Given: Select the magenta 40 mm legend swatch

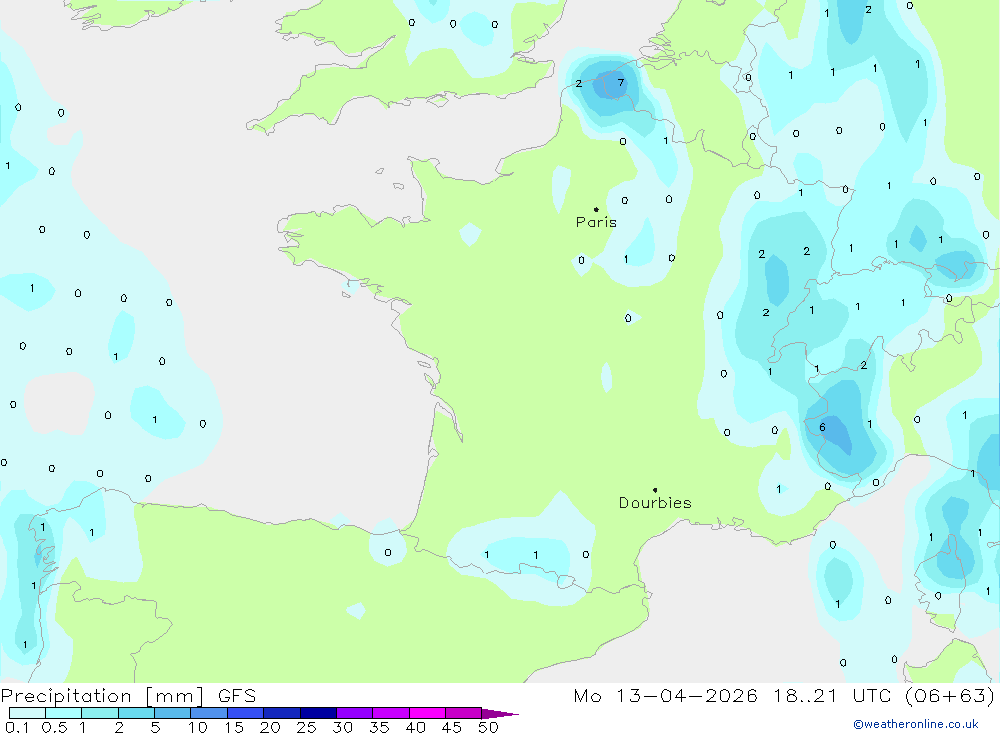Looking at the screenshot, I should pyautogui.click(x=427, y=713).
